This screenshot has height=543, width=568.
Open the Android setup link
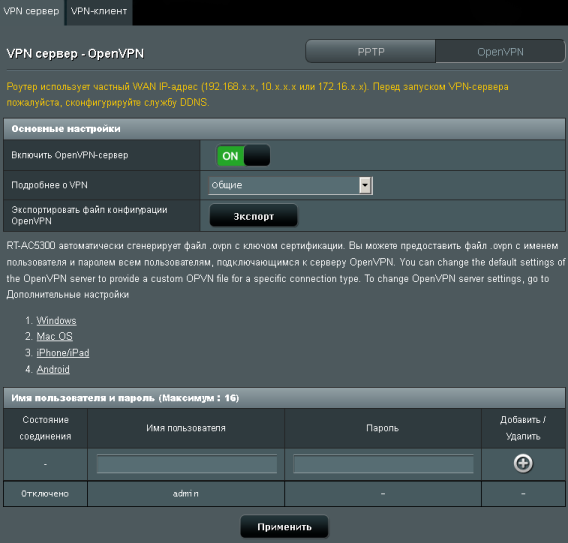[53, 369]
